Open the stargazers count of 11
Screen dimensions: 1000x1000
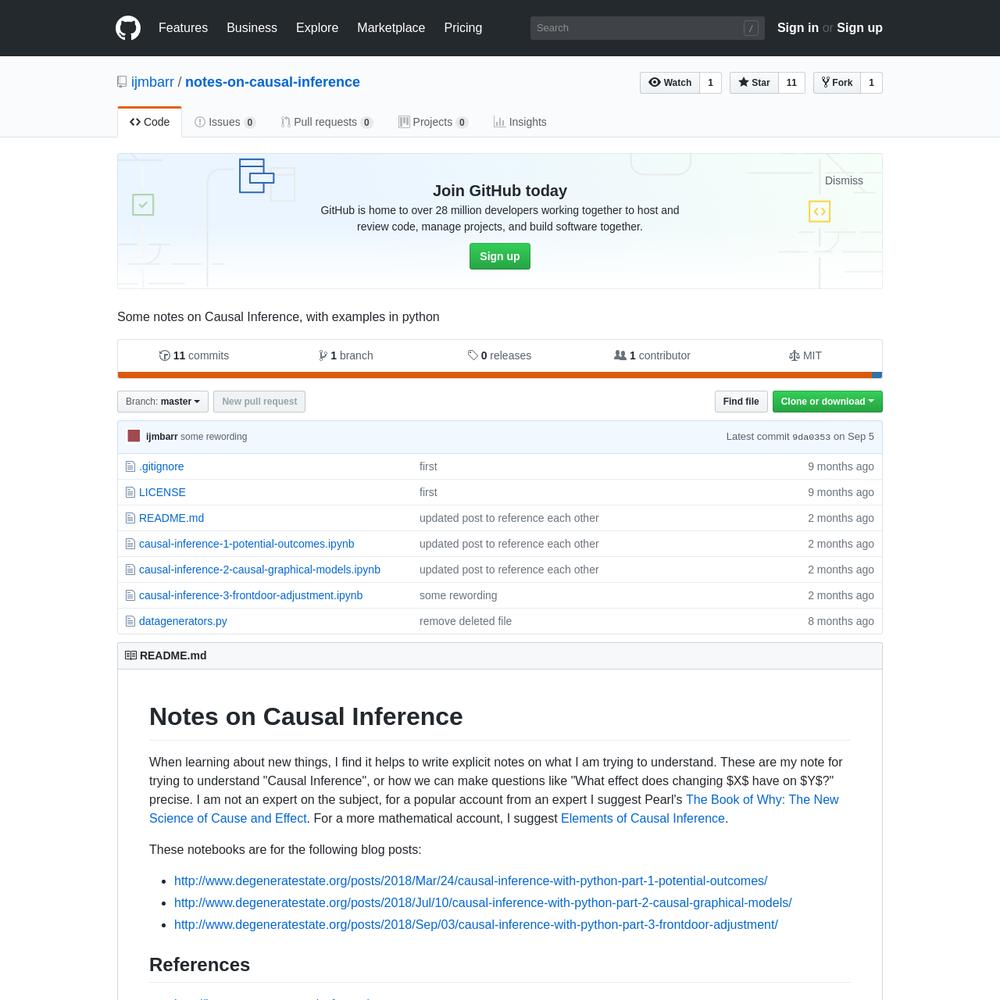tap(791, 83)
